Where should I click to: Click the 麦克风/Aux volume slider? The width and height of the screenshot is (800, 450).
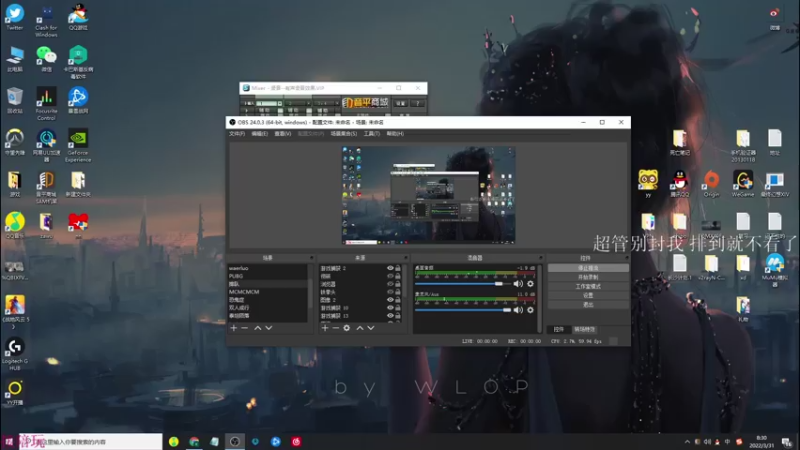tap(462, 310)
